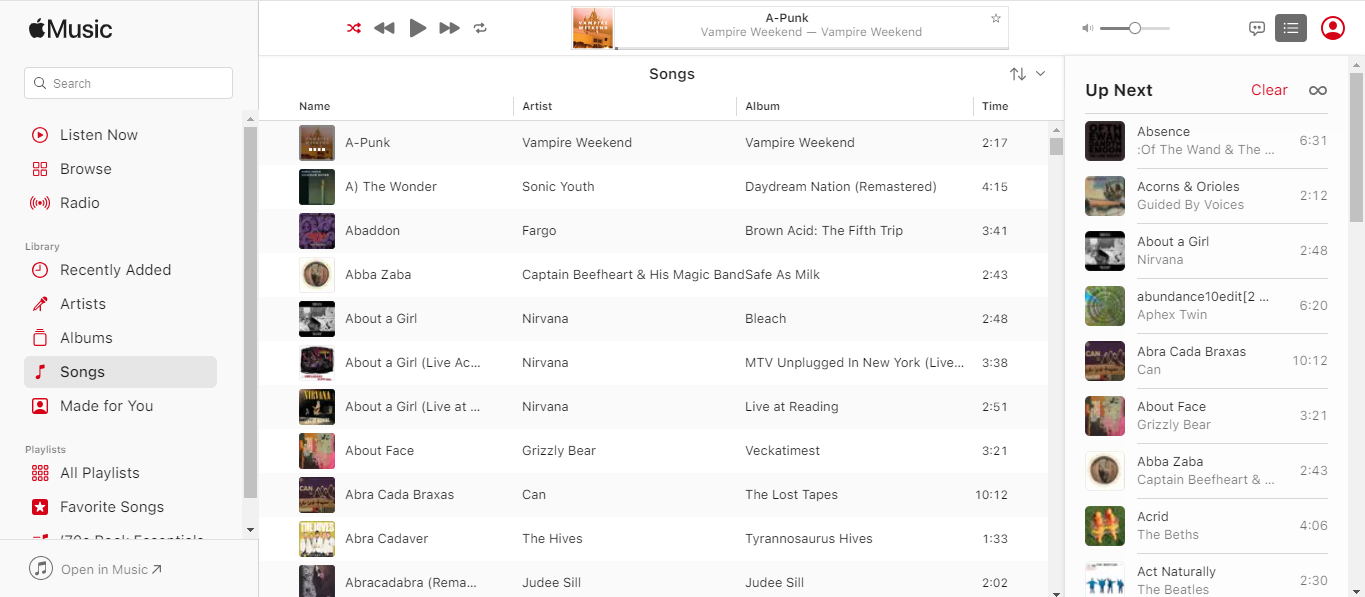Expand the songs sort chevron dropdown
The width and height of the screenshot is (1365, 597).
coord(1040,74)
